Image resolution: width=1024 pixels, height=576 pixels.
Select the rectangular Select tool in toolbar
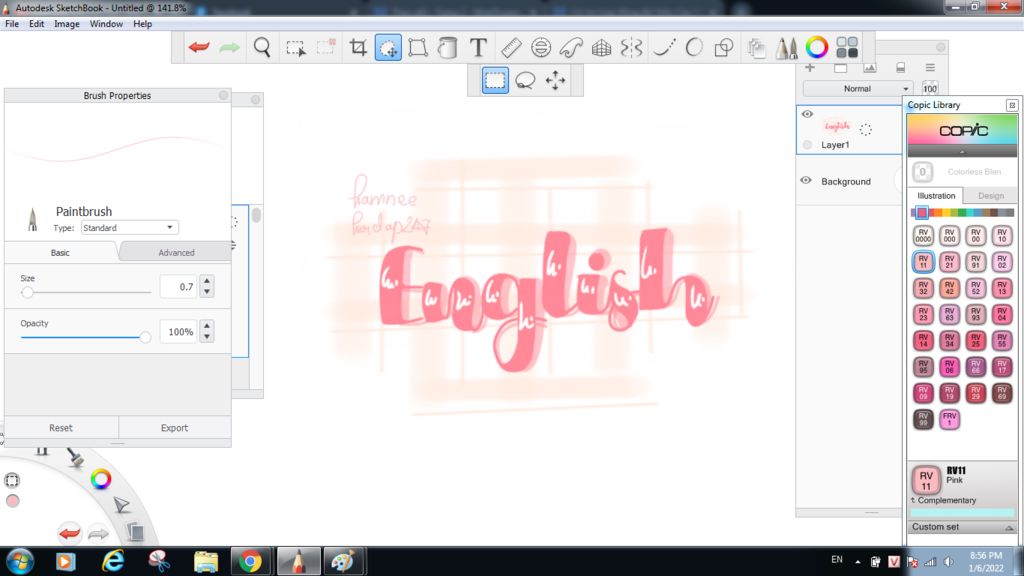coord(295,48)
